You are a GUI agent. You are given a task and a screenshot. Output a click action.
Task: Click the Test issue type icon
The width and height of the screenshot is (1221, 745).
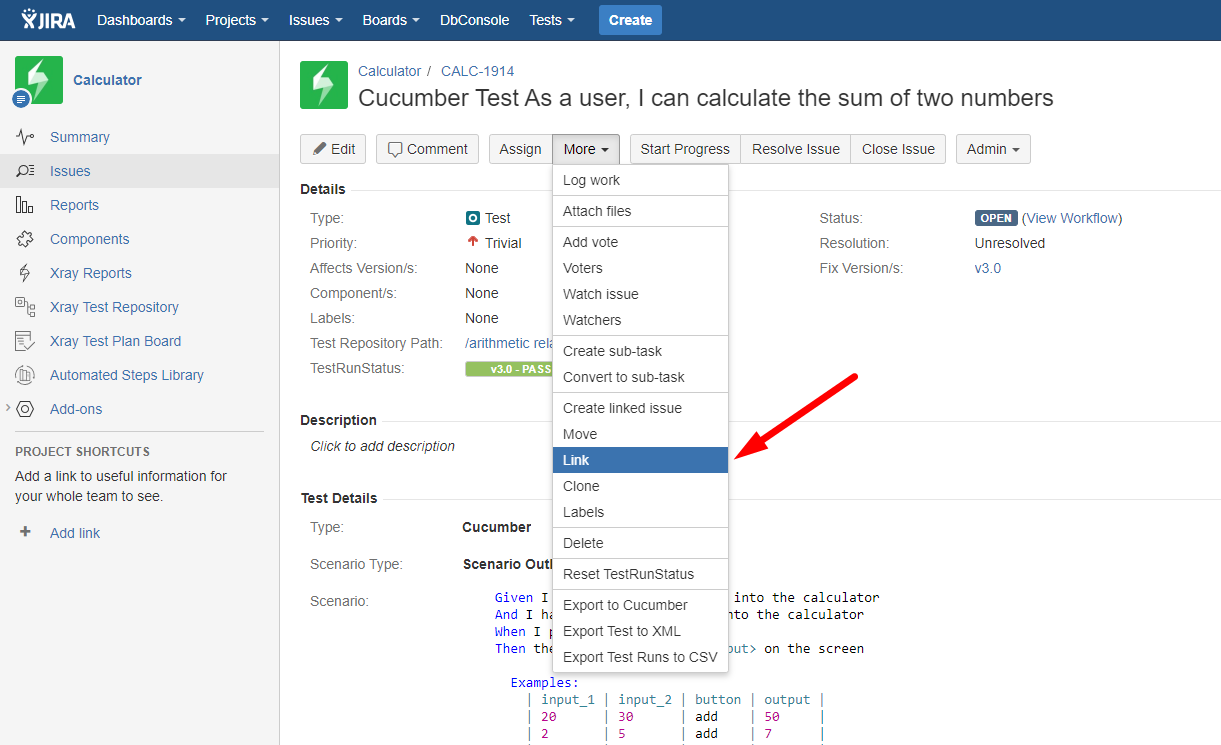(x=473, y=218)
